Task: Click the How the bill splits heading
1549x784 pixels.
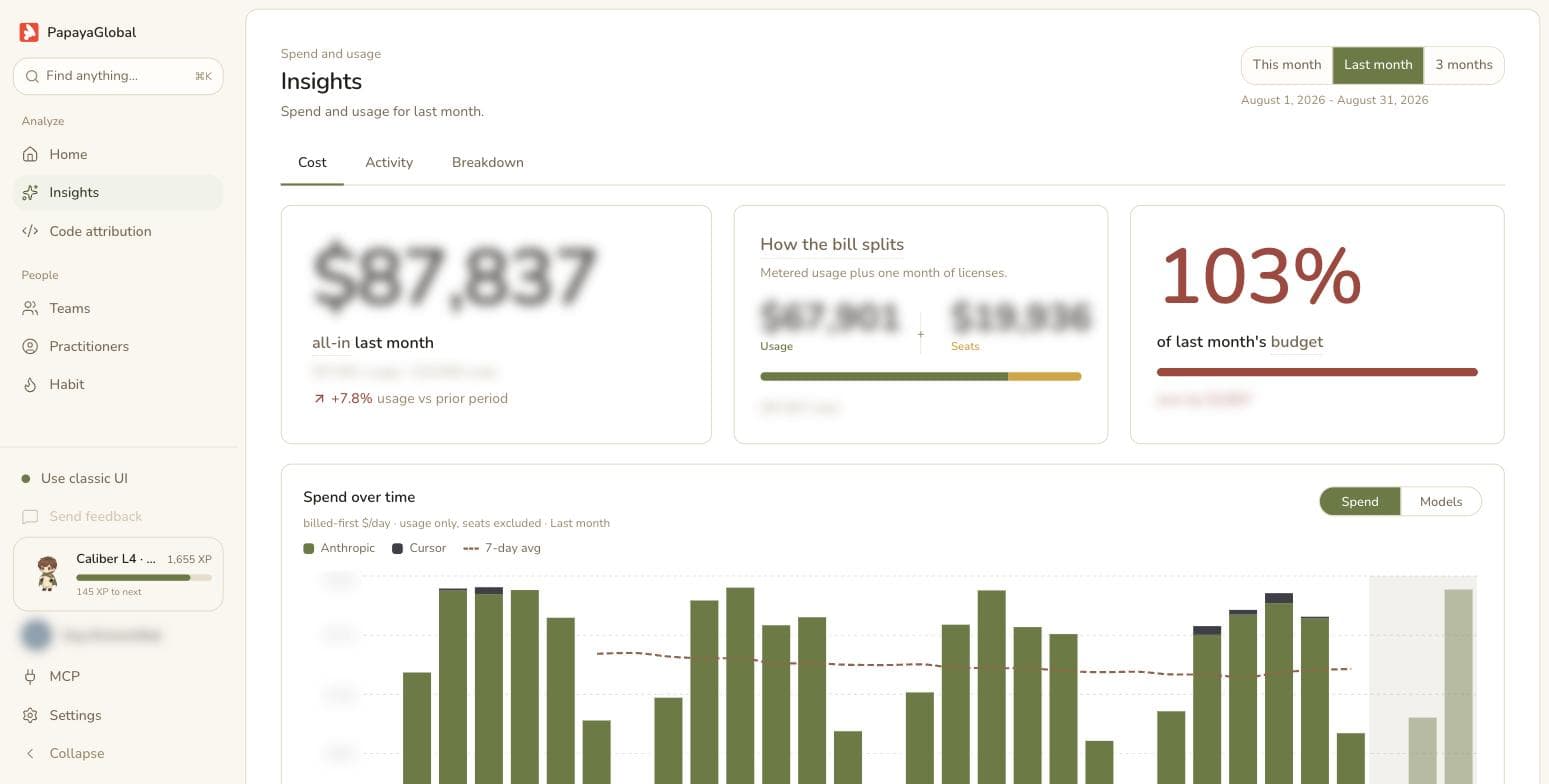Action: point(832,244)
